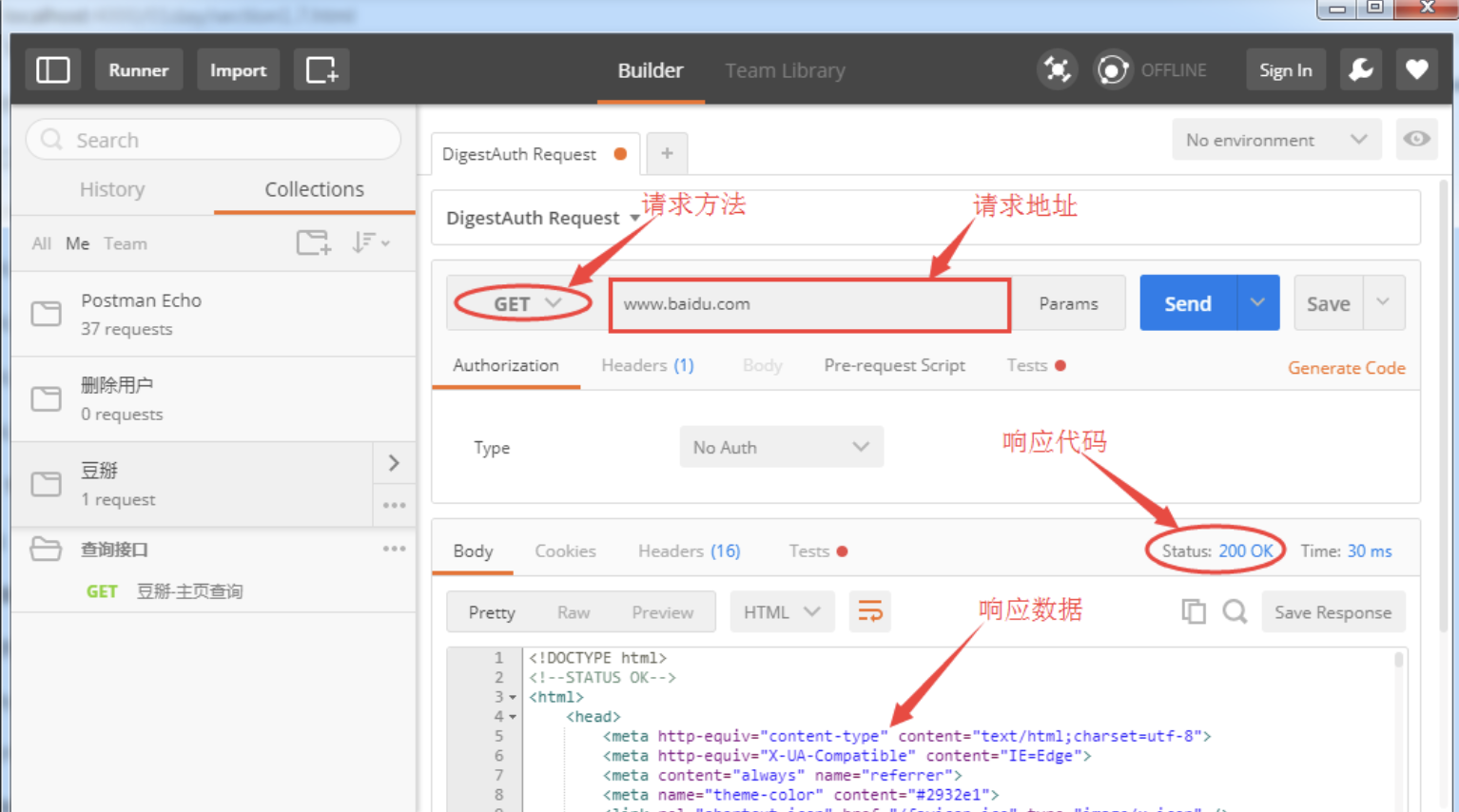Click the sync status icon beside OFFLINE
Viewport: 1459px width, 812px height.
(1112, 69)
